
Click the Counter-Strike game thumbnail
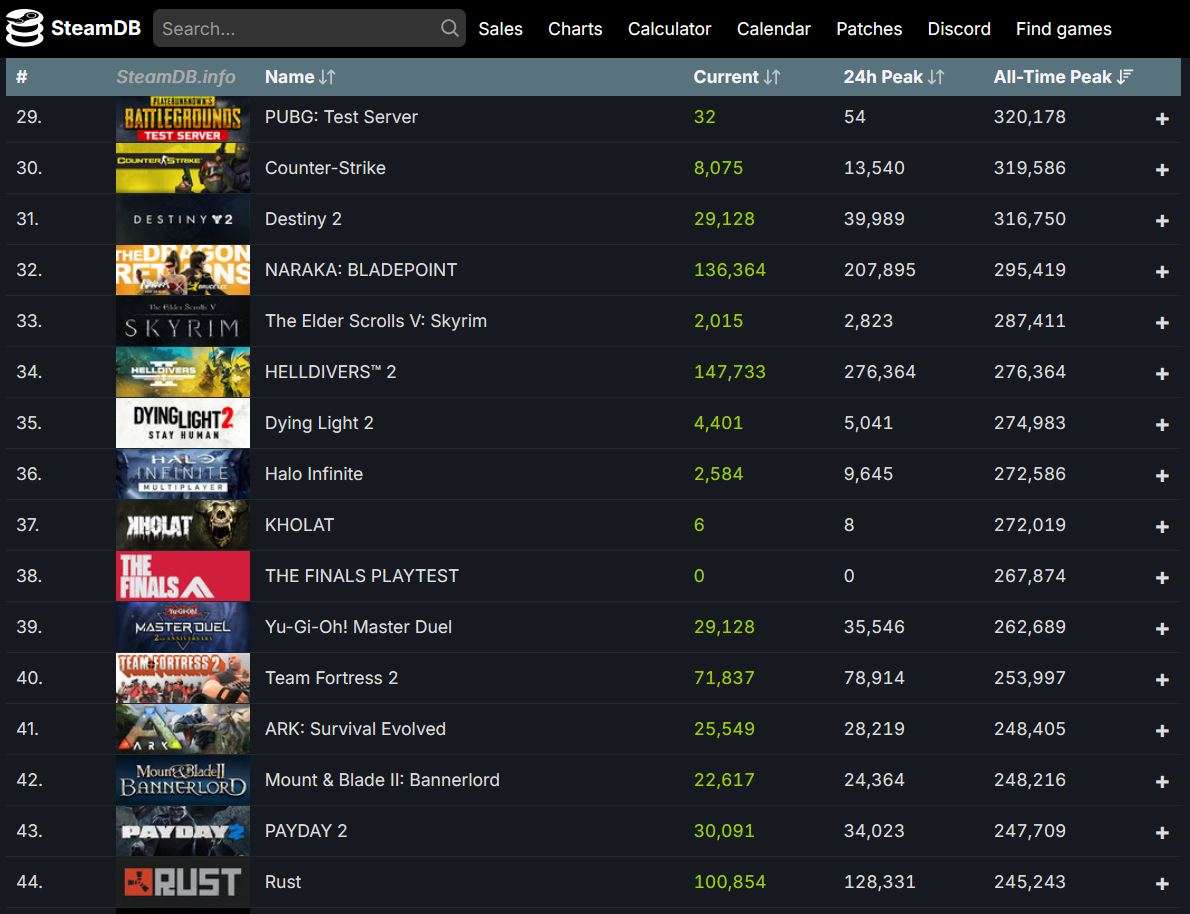click(183, 168)
